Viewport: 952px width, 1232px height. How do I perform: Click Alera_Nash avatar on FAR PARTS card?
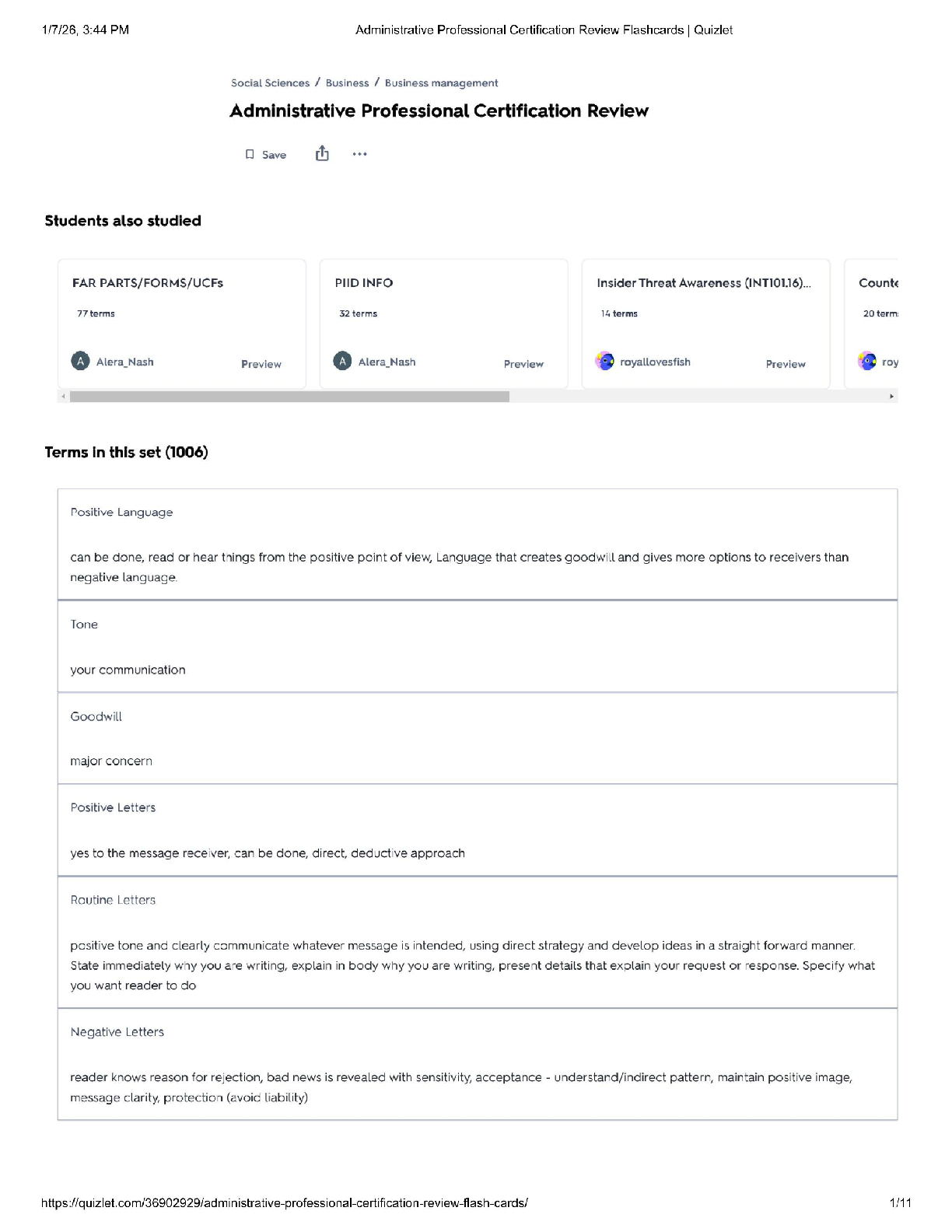point(80,362)
